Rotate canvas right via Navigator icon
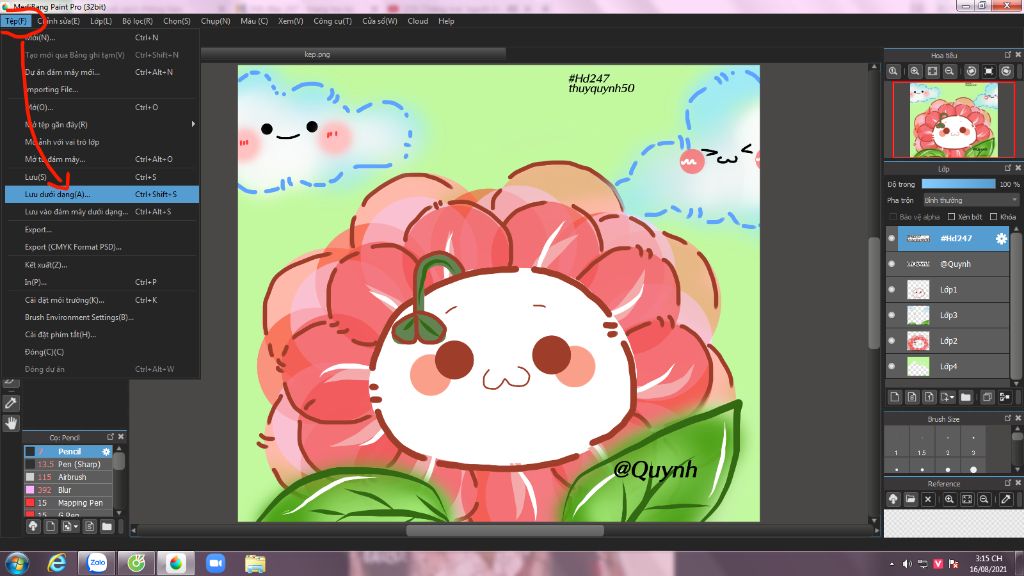 coord(1006,71)
